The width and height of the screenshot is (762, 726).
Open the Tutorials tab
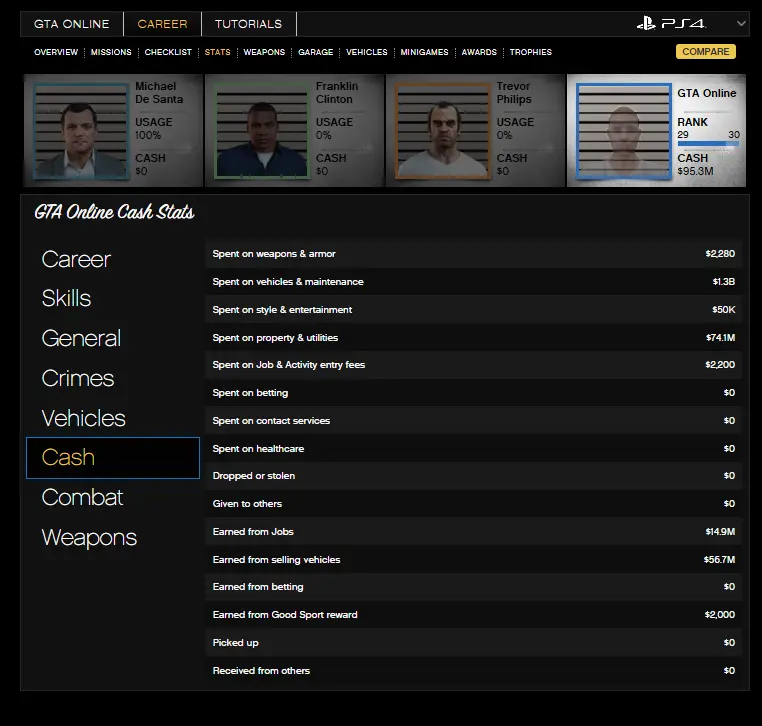(248, 24)
